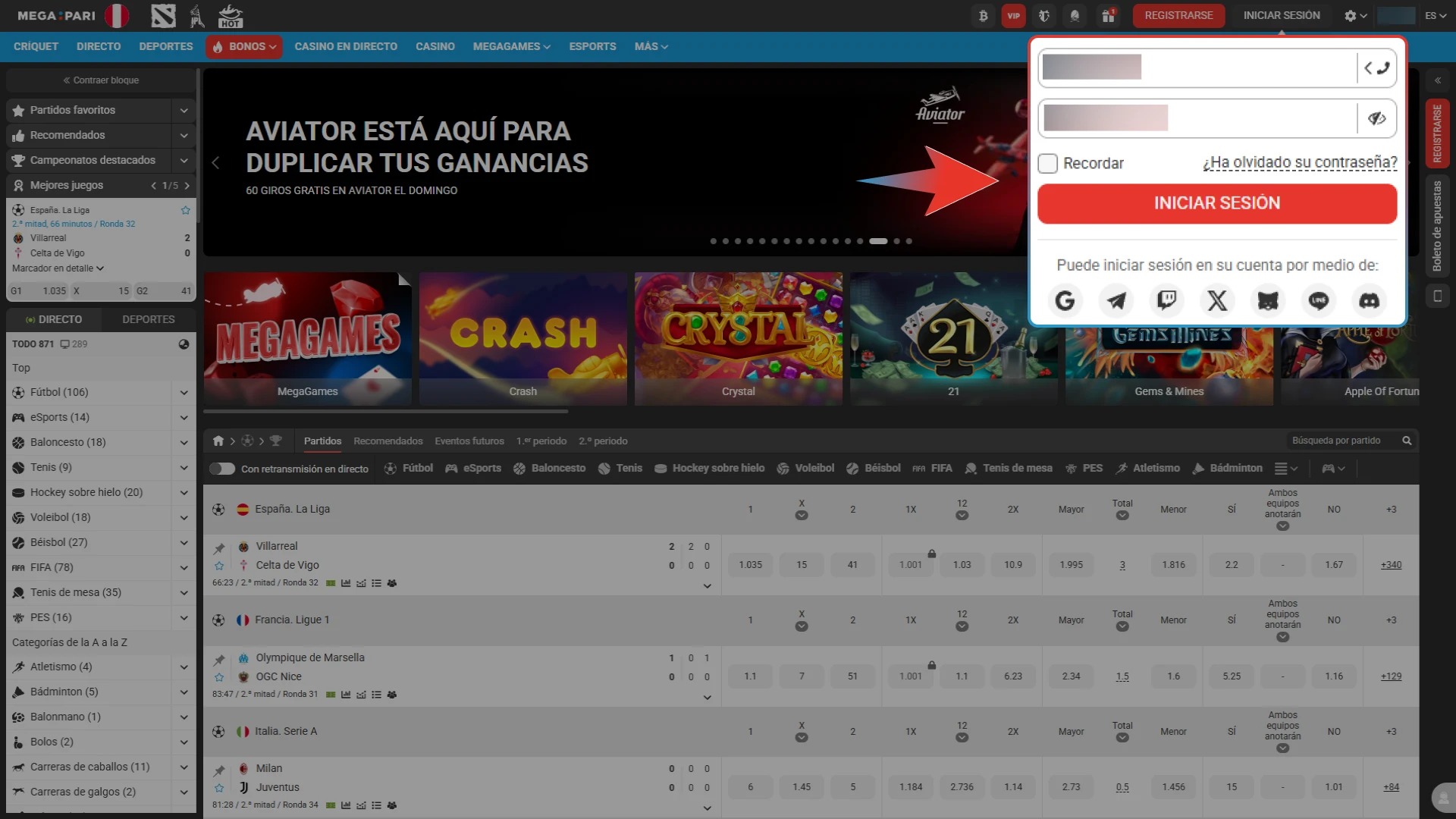
Task: Open the ESPORTS menu item
Action: [x=592, y=47]
